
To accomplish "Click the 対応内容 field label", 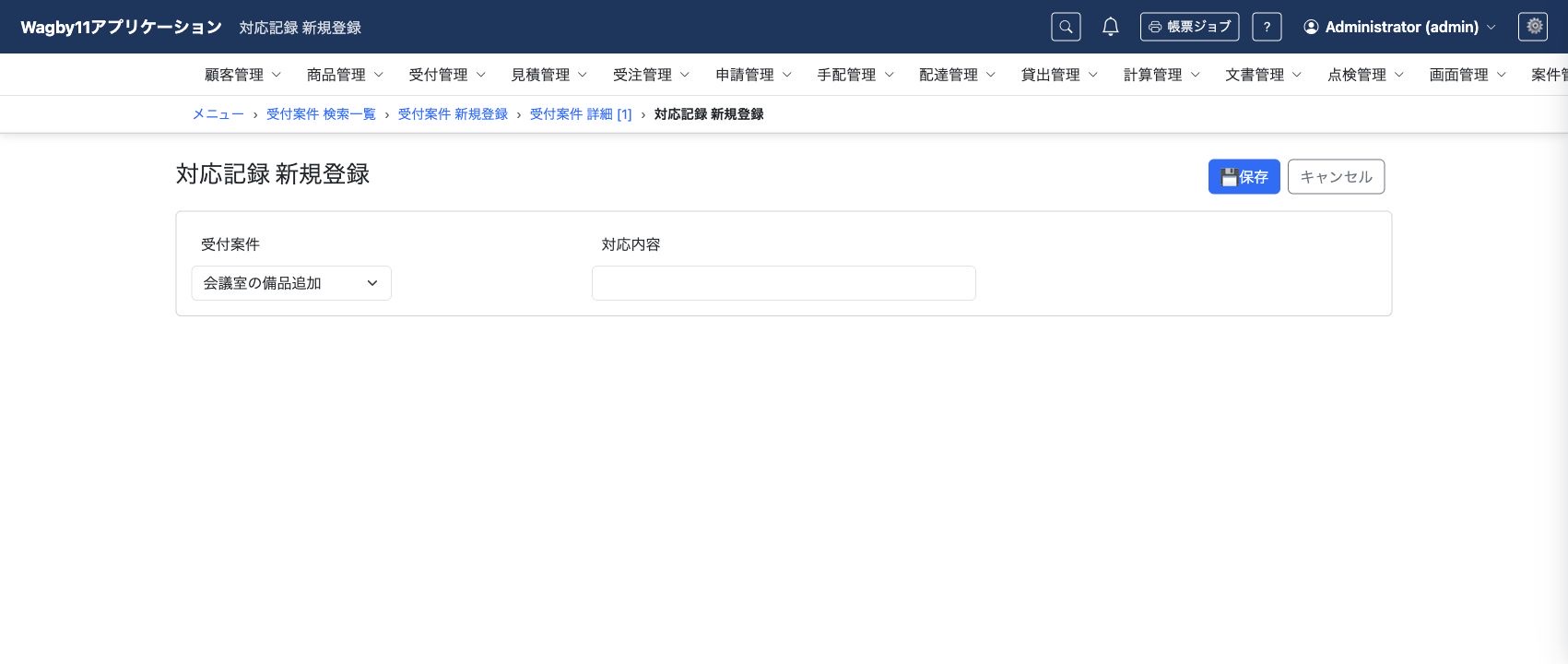I will pyautogui.click(x=631, y=244).
